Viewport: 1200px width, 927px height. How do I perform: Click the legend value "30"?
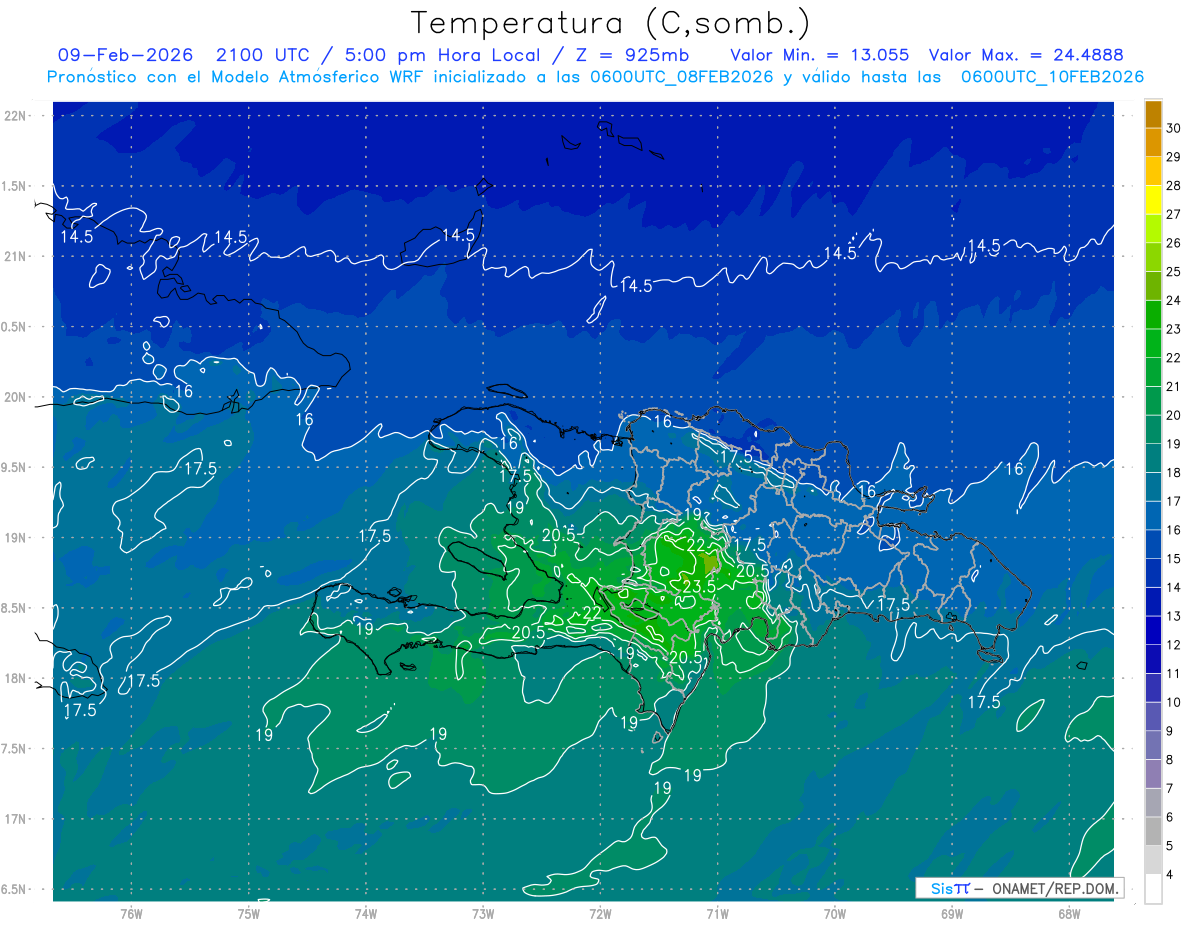click(x=1174, y=128)
